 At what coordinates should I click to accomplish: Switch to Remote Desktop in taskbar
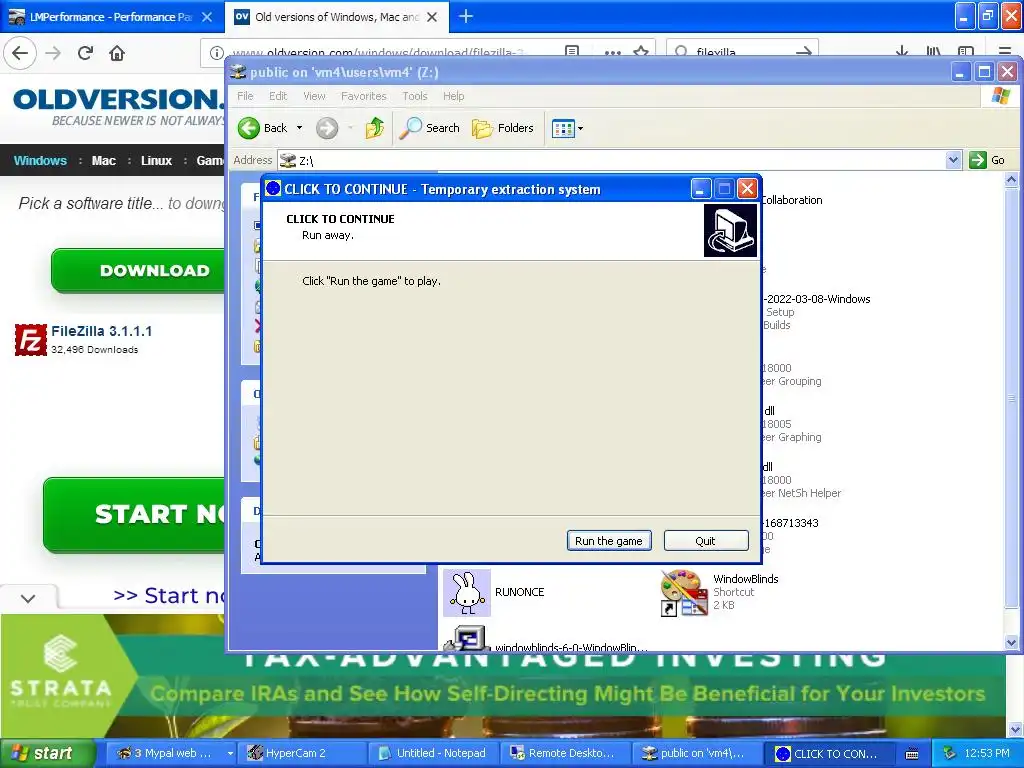click(x=565, y=753)
